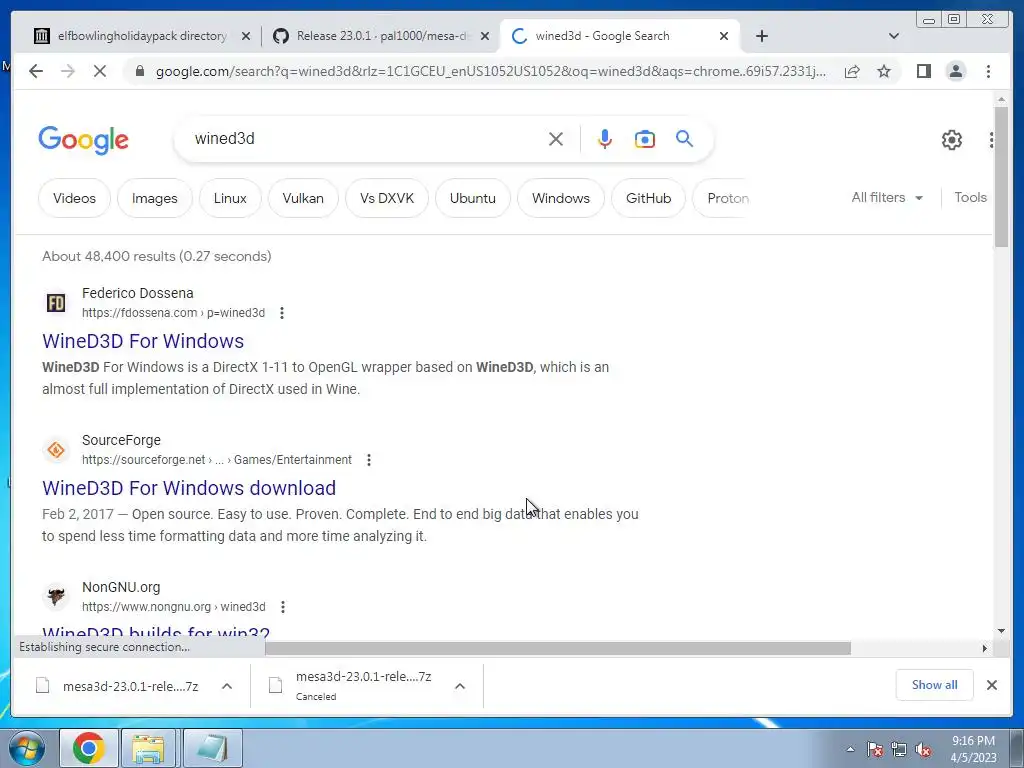The image size is (1024, 768).
Task: Filter results by Videos
Action: click(74, 198)
